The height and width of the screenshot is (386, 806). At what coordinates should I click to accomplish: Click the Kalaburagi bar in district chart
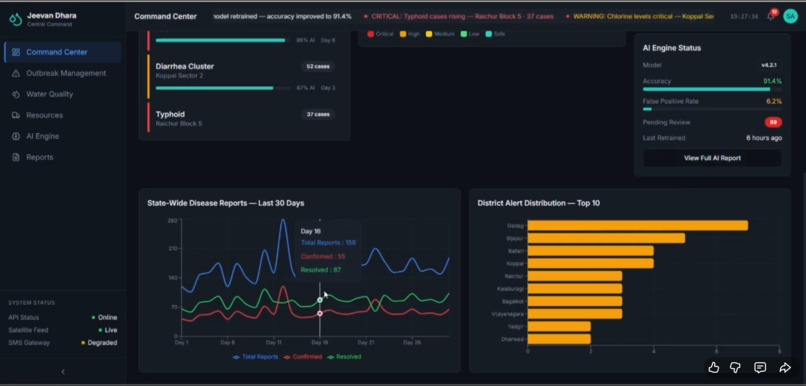coord(575,288)
